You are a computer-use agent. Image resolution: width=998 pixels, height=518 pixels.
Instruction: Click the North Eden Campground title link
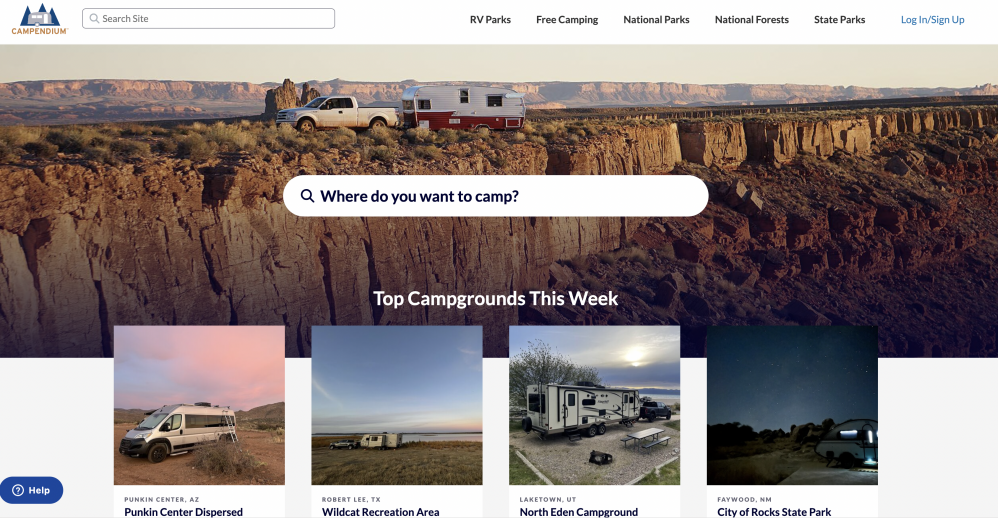579,512
